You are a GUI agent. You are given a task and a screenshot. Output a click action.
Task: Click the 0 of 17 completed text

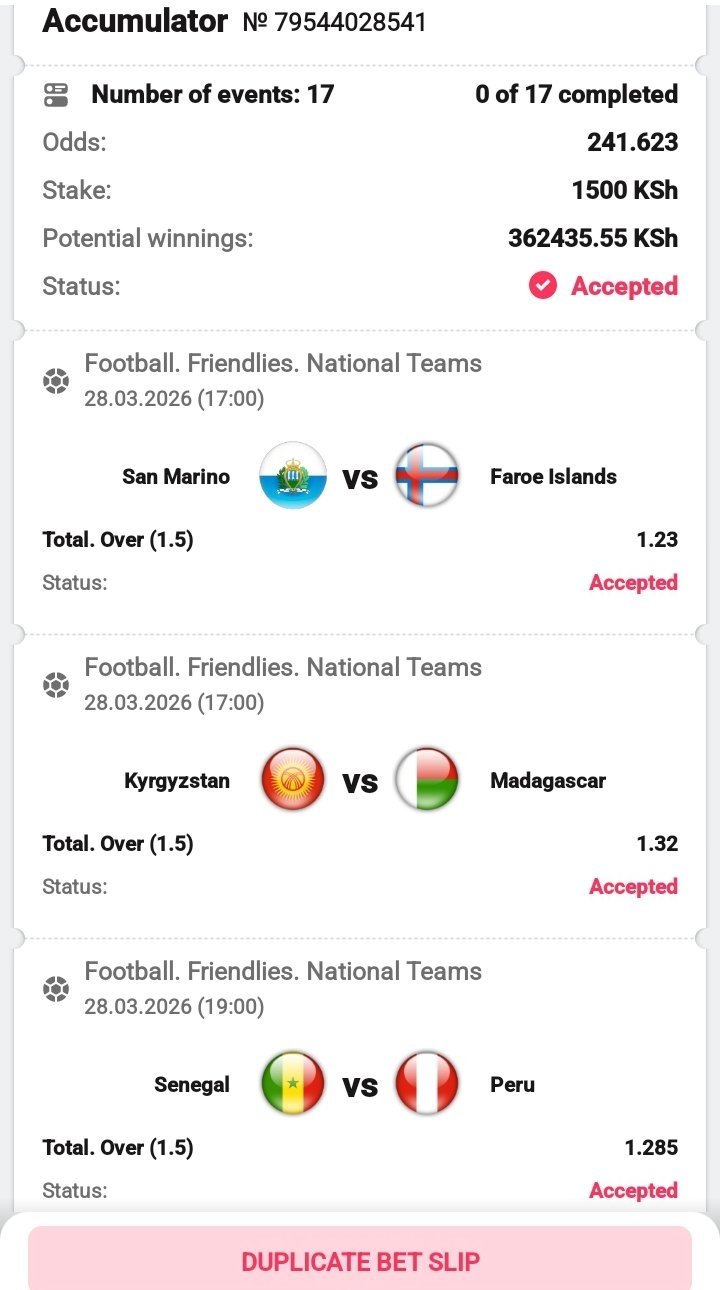point(576,95)
